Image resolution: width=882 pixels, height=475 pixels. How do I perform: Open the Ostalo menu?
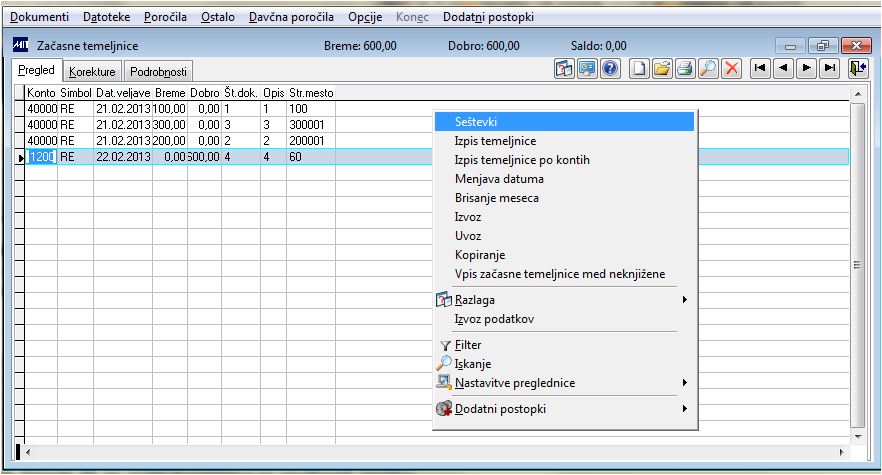[x=218, y=17]
